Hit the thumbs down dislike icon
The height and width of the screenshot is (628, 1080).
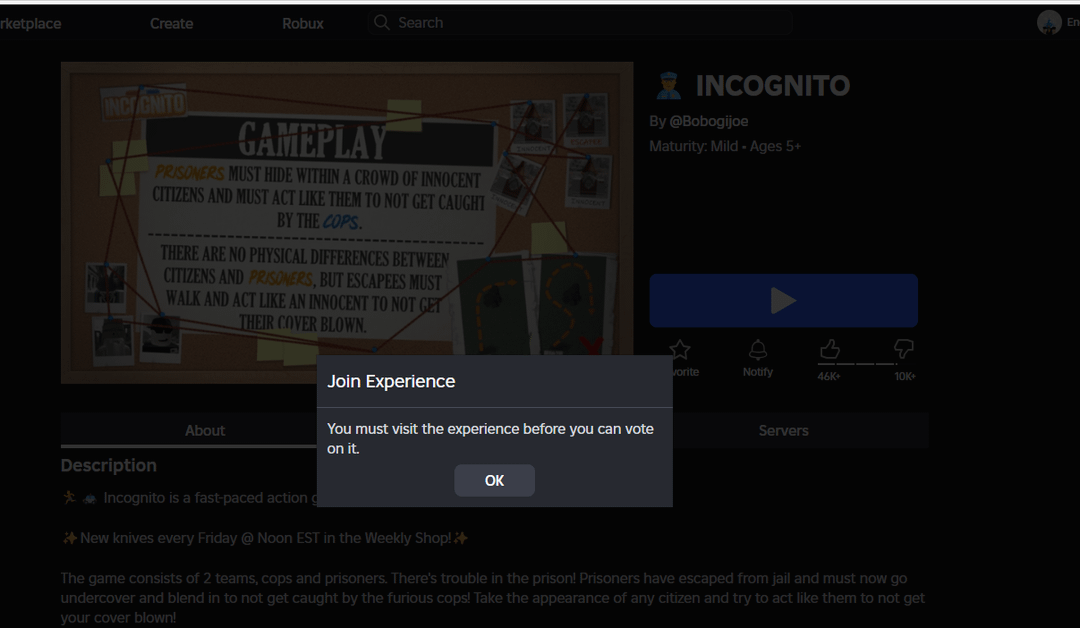point(904,349)
